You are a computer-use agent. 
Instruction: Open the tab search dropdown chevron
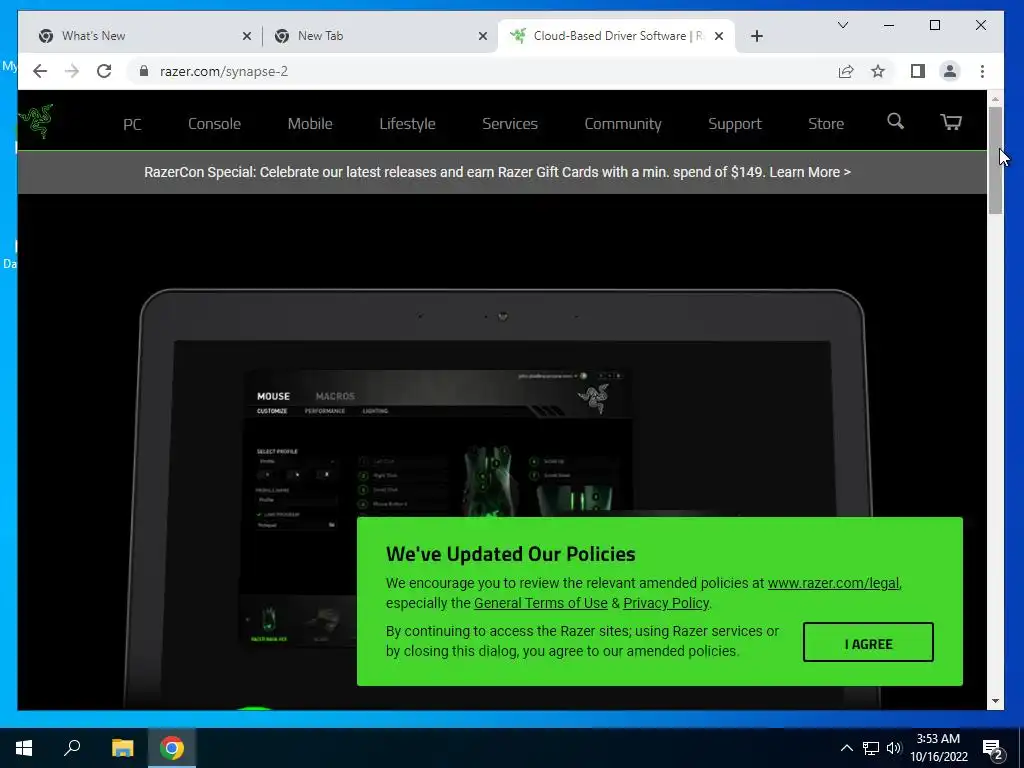[843, 25]
